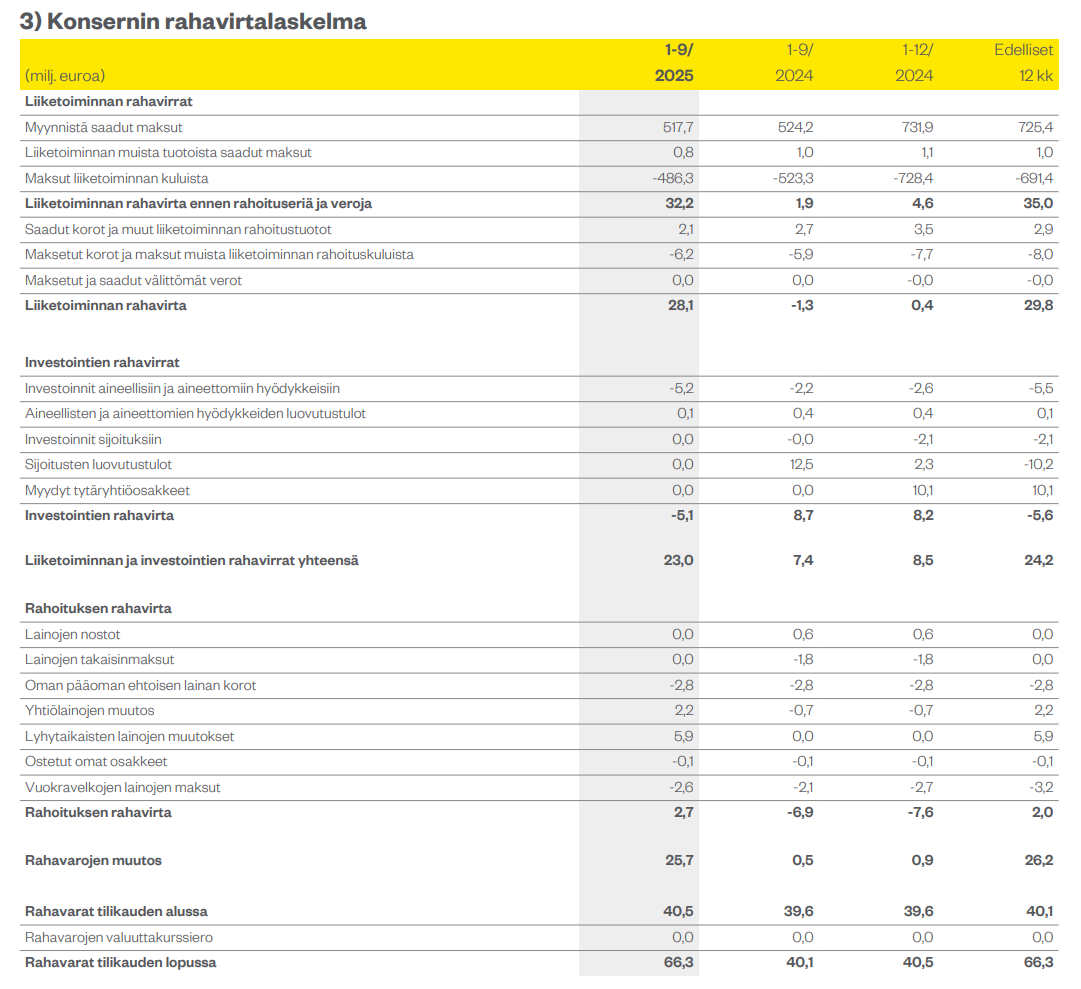Image resolution: width=1081 pixels, height=989 pixels.
Task: Click the "Yhtiölainojen muutos" row label
Action: [90, 711]
